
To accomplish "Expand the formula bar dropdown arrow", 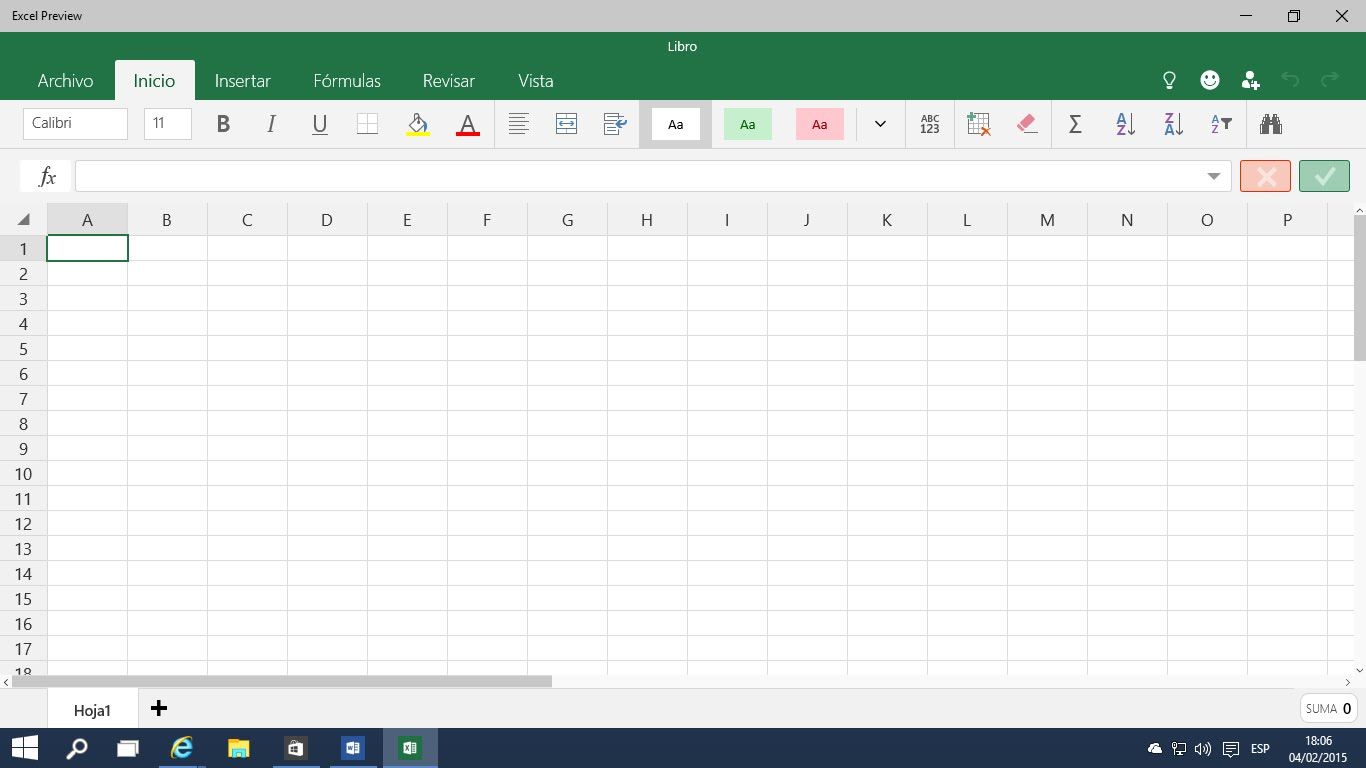I will click(1213, 176).
